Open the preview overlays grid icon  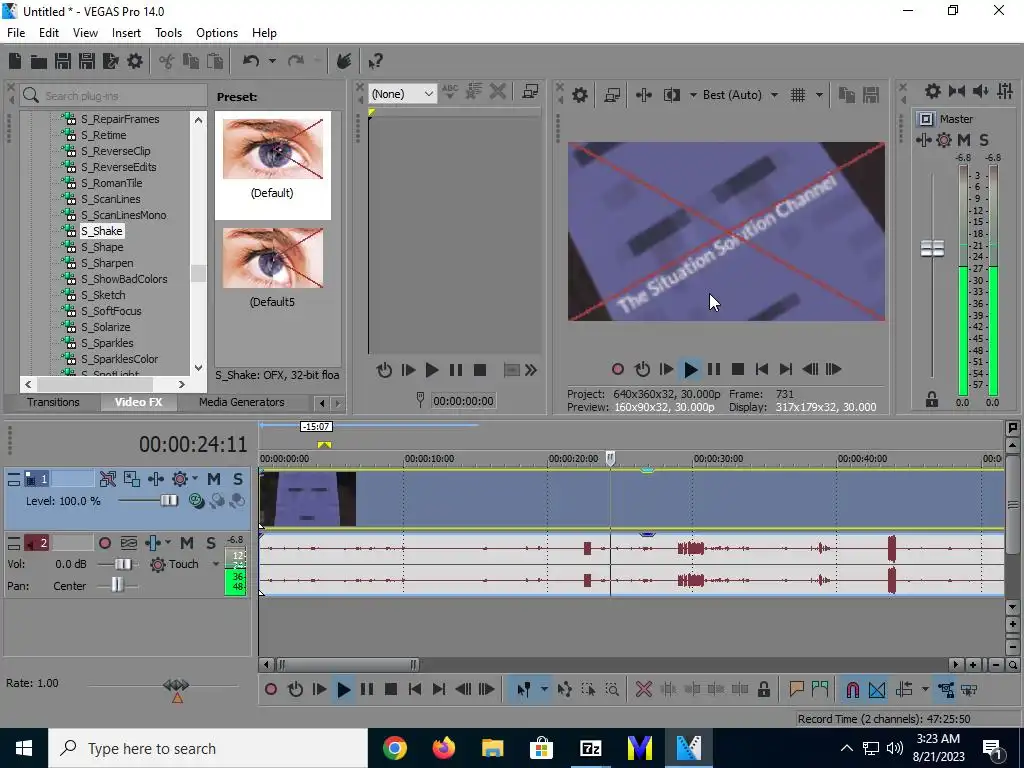coord(797,95)
